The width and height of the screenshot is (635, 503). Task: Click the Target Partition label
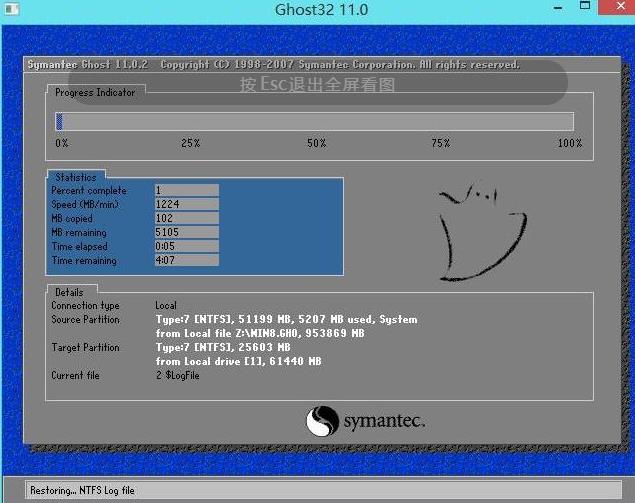pos(85,347)
